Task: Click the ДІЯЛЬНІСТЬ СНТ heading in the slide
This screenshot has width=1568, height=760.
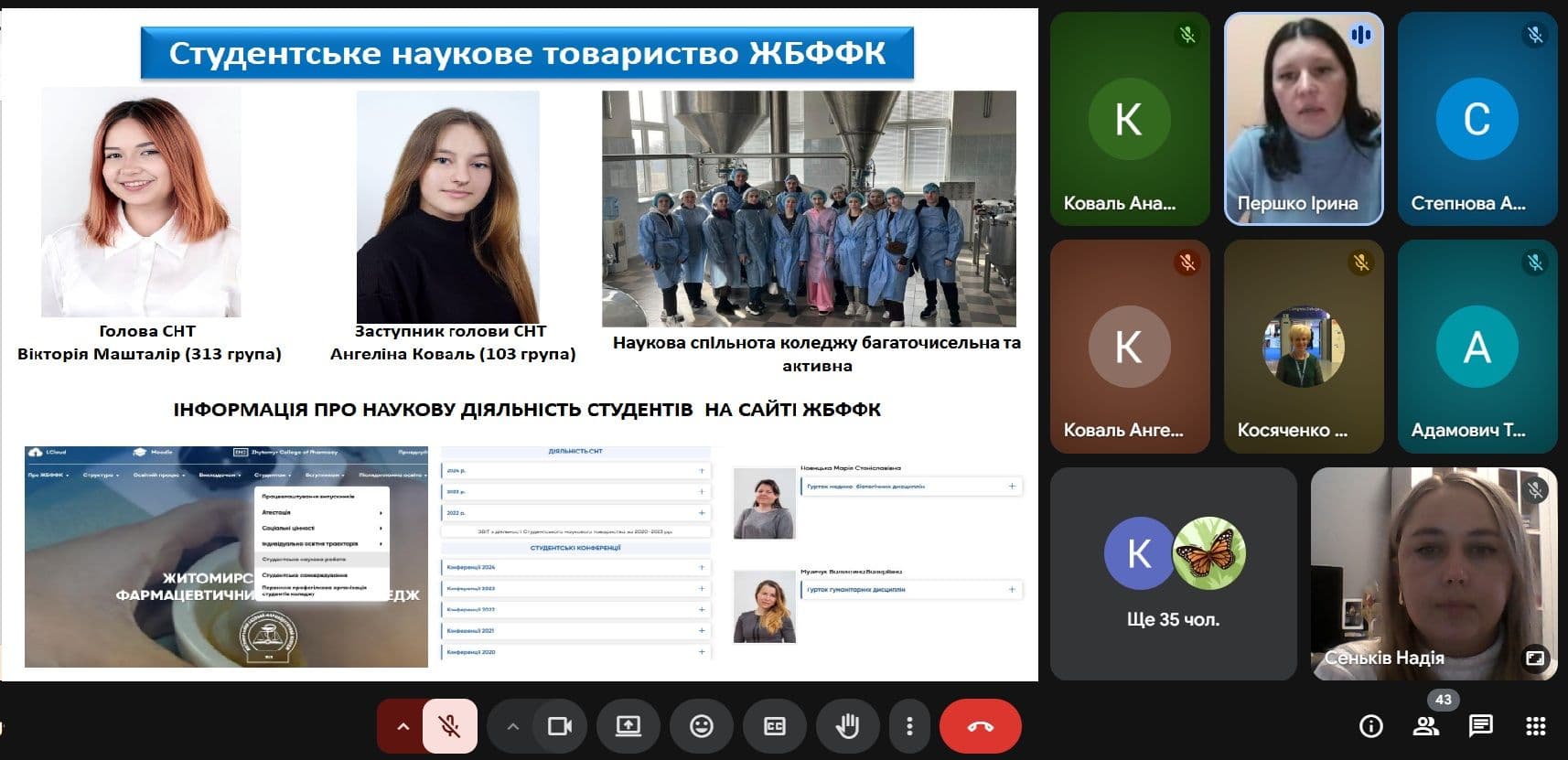Action: 575,451
